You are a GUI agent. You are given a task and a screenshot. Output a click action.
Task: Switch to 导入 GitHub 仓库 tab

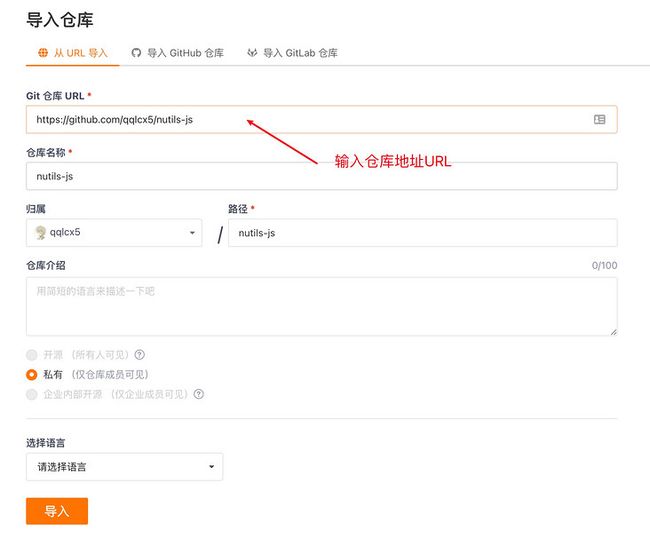click(177, 53)
